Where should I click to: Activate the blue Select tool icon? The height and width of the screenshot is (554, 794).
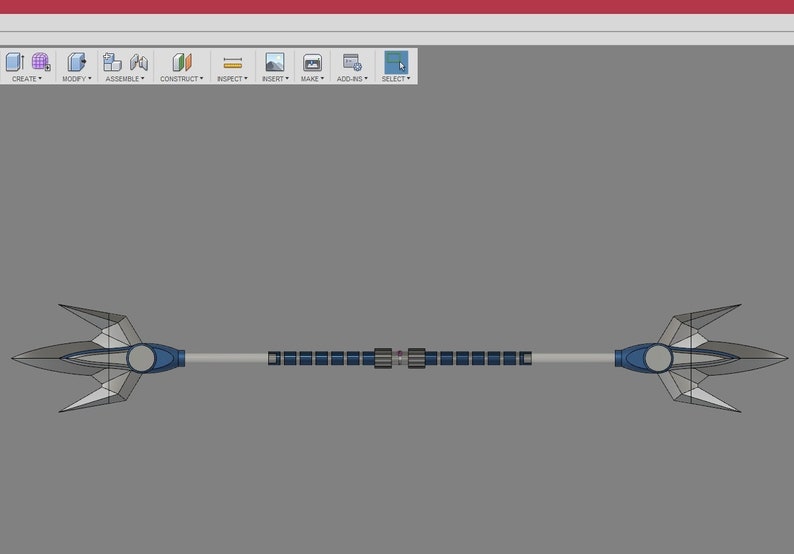click(396, 62)
